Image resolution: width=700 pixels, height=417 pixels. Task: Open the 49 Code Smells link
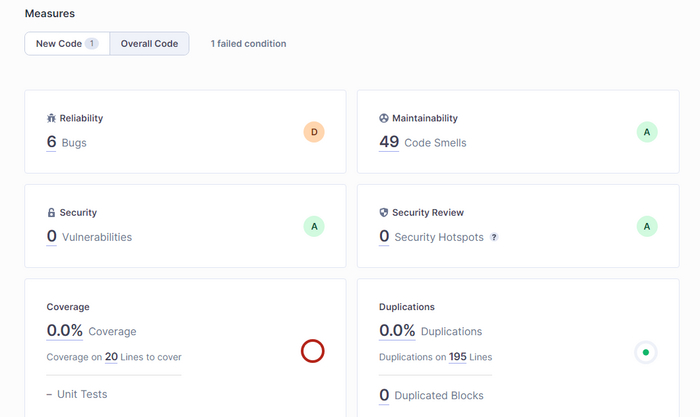389,142
